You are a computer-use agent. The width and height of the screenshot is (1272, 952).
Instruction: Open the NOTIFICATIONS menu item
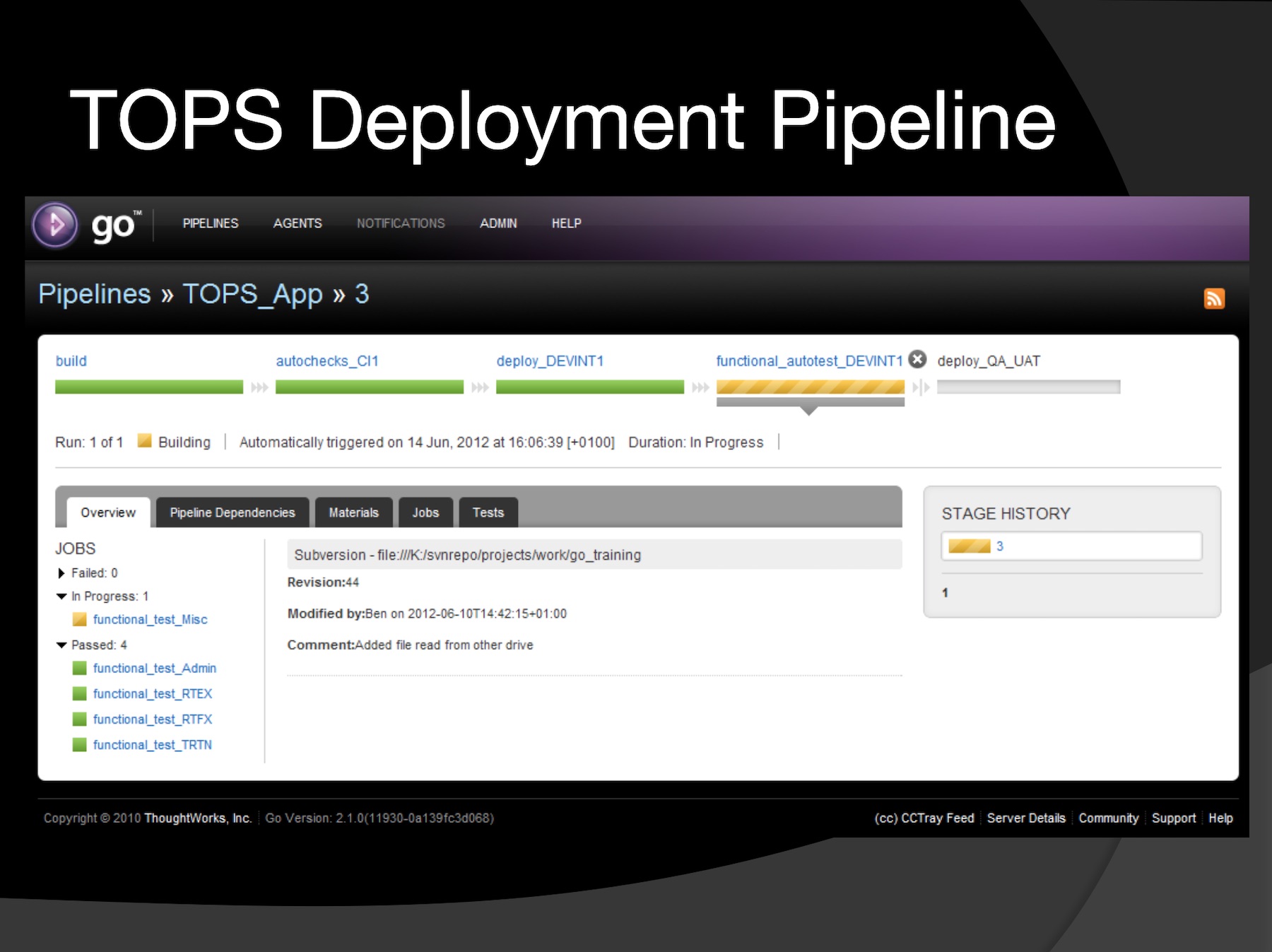click(x=401, y=223)
